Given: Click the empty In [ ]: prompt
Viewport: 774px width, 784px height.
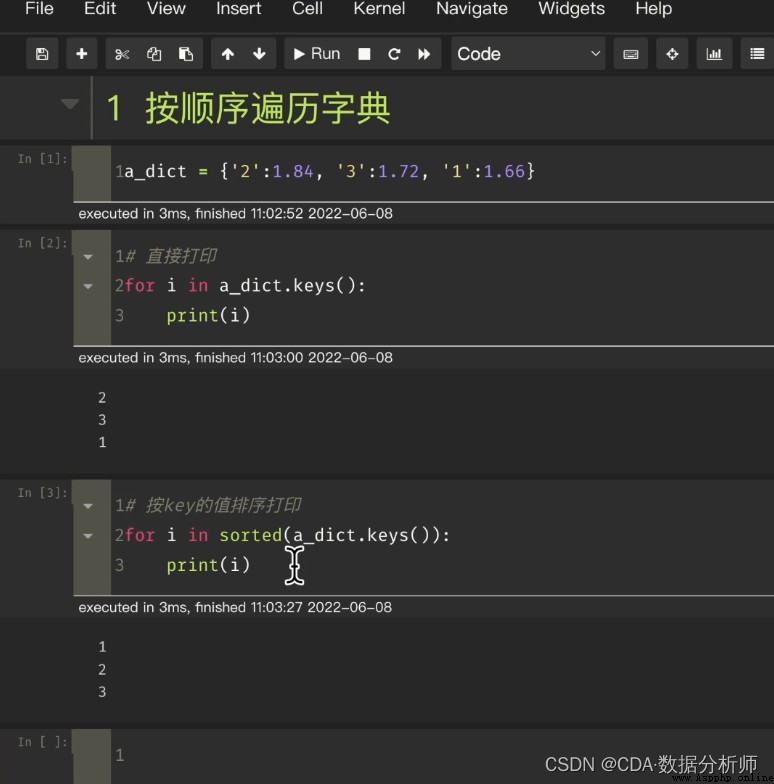Looking at the screenshot, I should coord(42,742).
